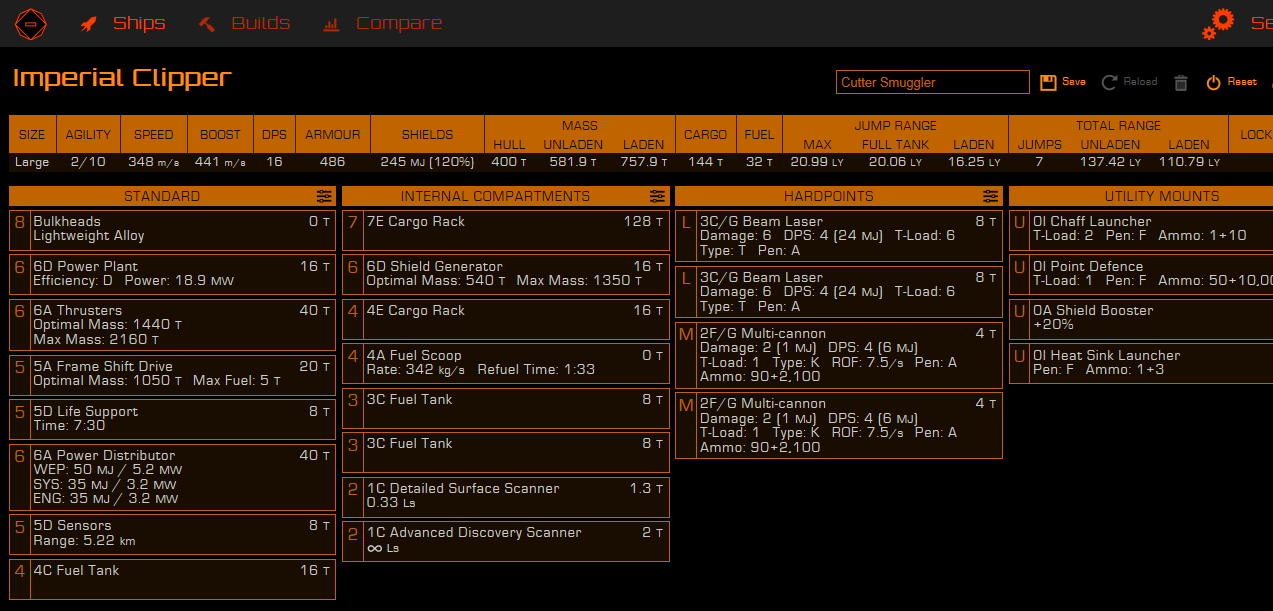Select the 6A Thrusters slot
The height and width of the screenshot is (611, 1273).
pos(172,325)
